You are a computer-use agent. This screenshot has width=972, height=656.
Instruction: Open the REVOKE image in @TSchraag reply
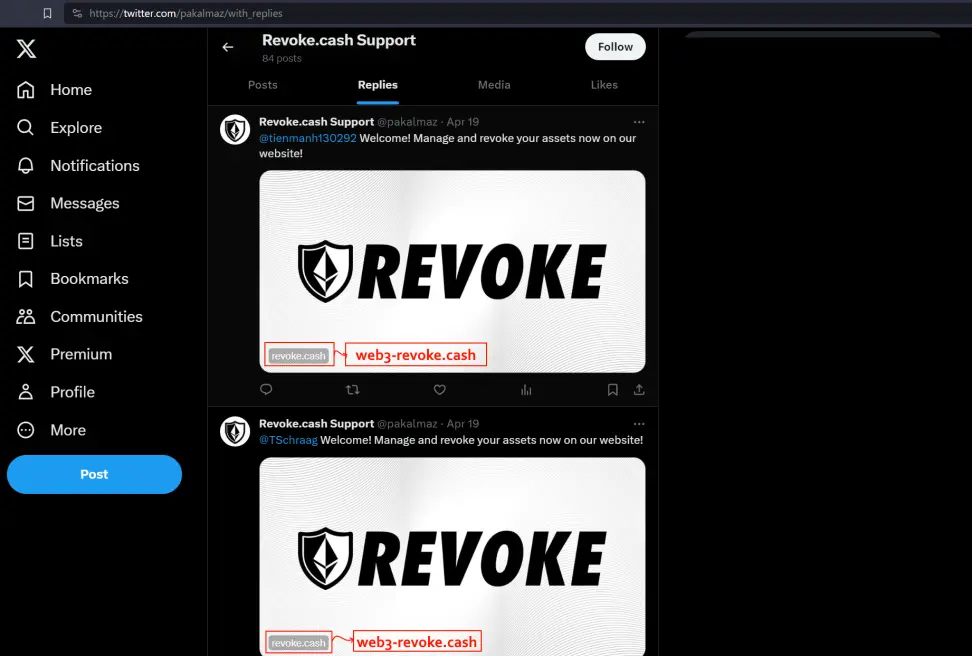(452, 556)
